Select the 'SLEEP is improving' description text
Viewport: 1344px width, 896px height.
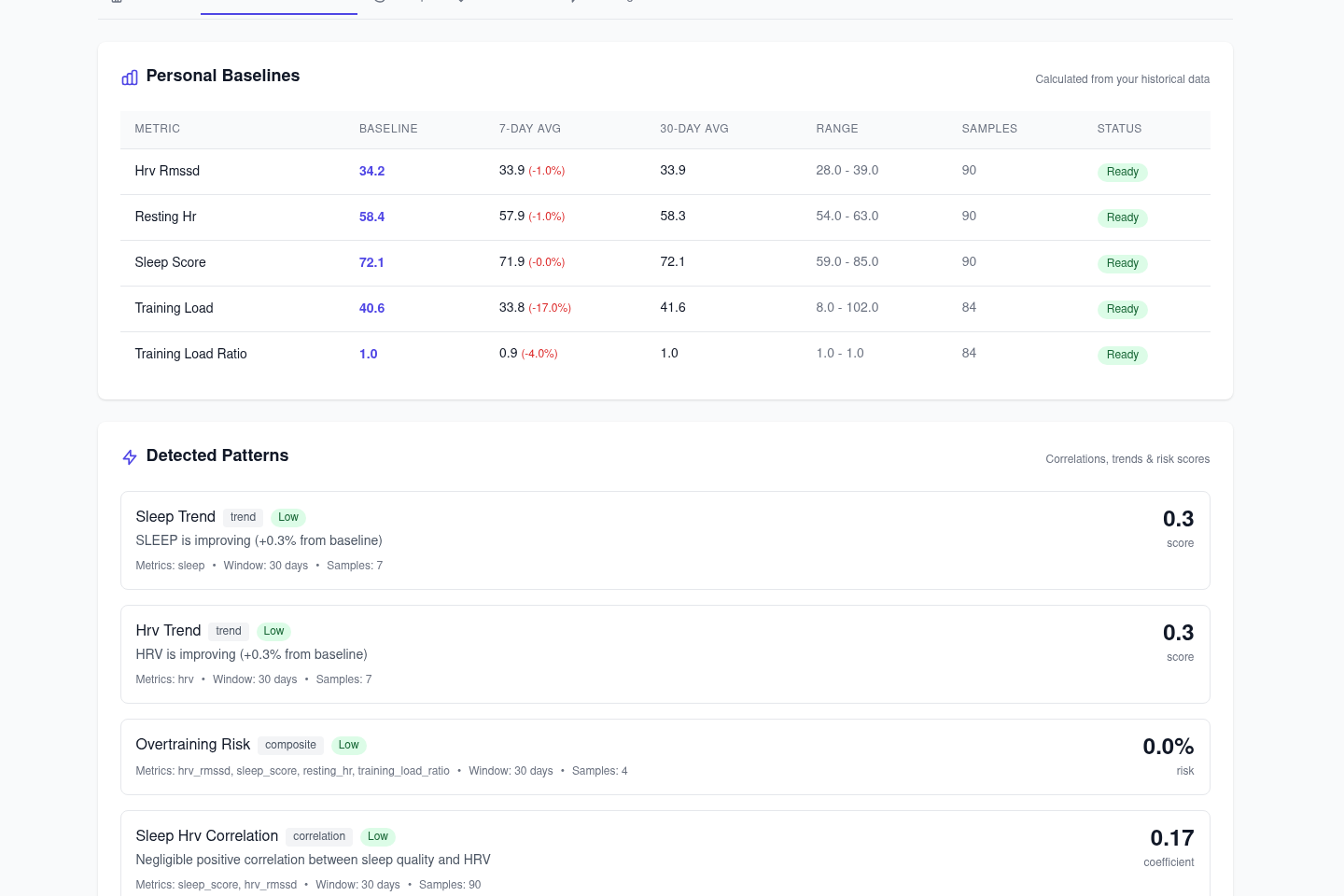pos(259,540)
